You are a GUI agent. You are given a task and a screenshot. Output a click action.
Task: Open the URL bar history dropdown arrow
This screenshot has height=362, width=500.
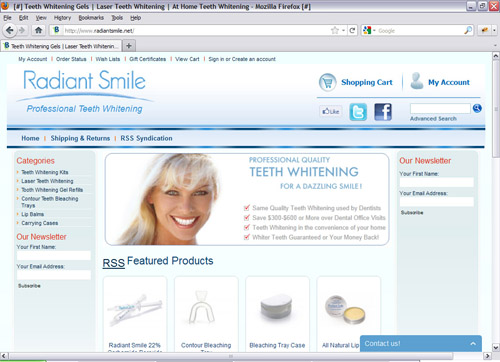point(343,31)
